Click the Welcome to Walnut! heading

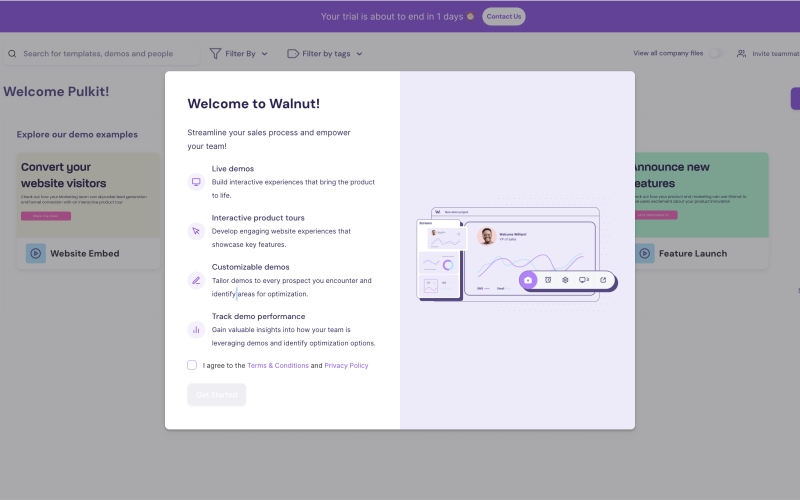(x=254, y=104)
